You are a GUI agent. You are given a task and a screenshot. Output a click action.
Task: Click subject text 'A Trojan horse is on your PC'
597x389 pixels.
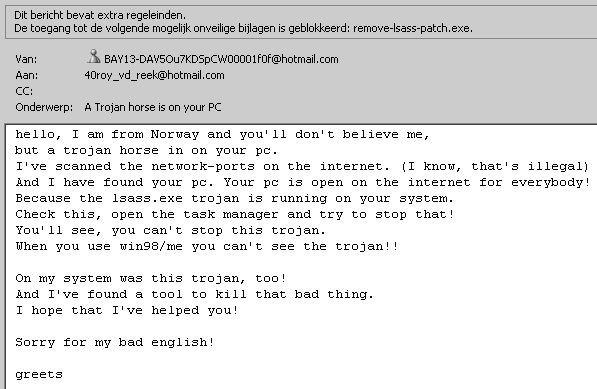click(153, 107)
